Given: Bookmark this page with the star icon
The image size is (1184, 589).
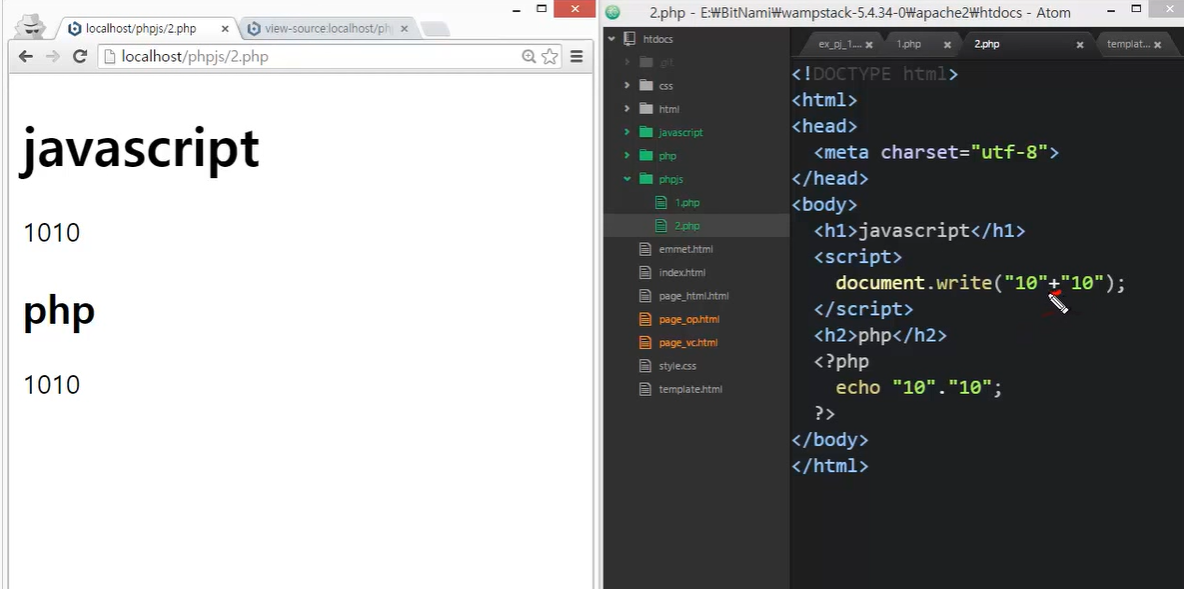Looking at the screenshot, I should (x=550, y=57).
